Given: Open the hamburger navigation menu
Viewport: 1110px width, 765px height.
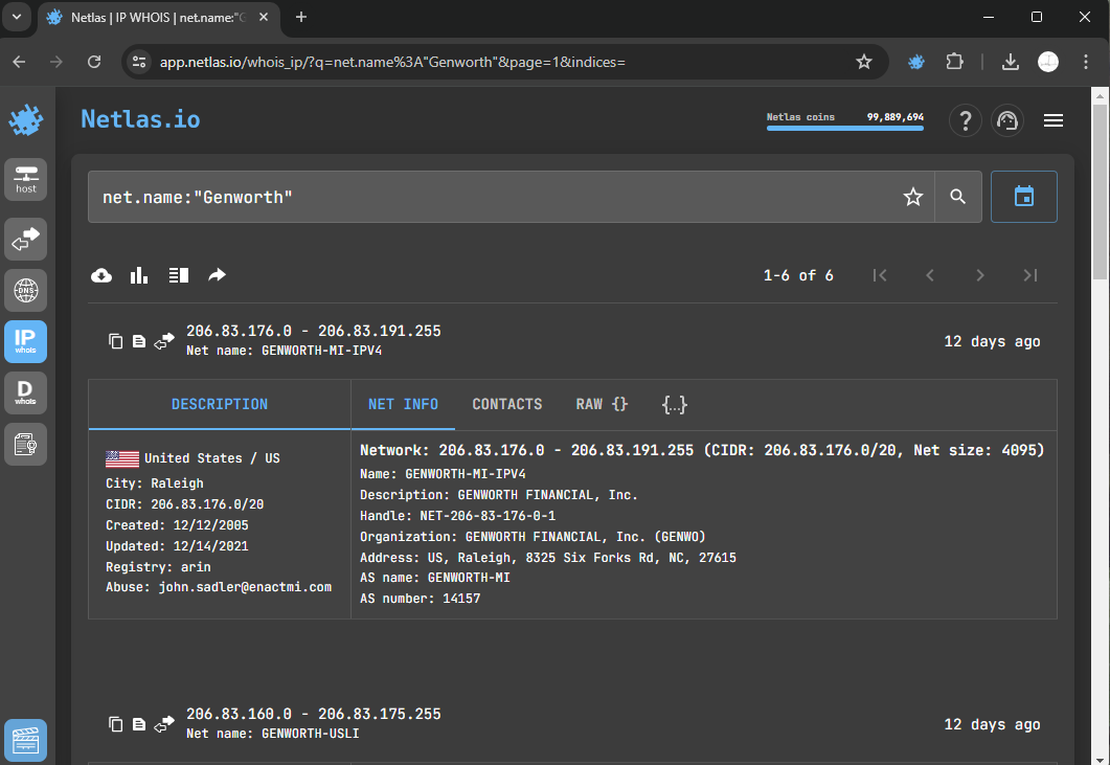Looking at the screenshot, I should pyautogui.click(x=1053, y=120).
